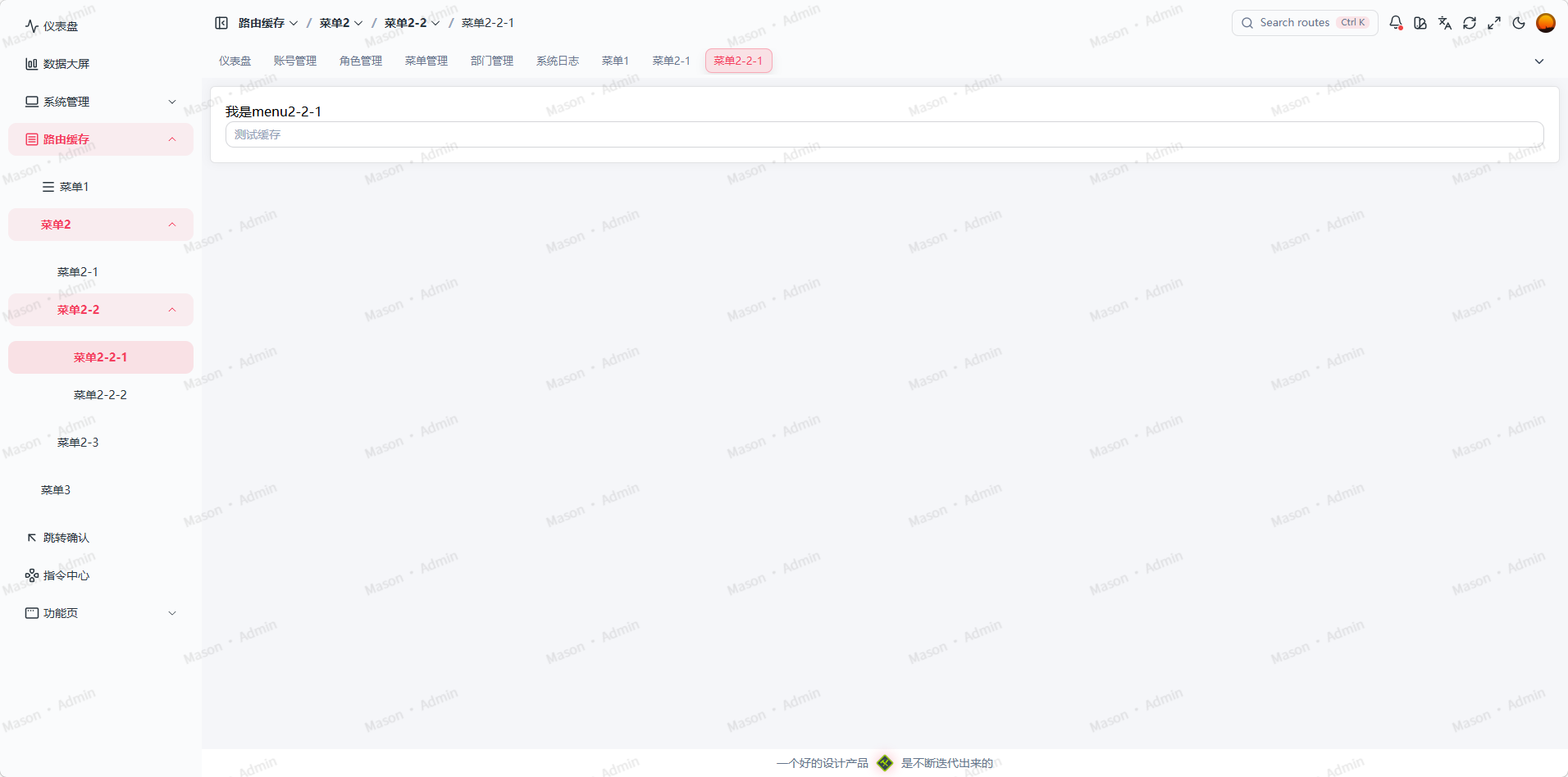Select 菜单2-2-2 in the sidebar

click(99, 394)
